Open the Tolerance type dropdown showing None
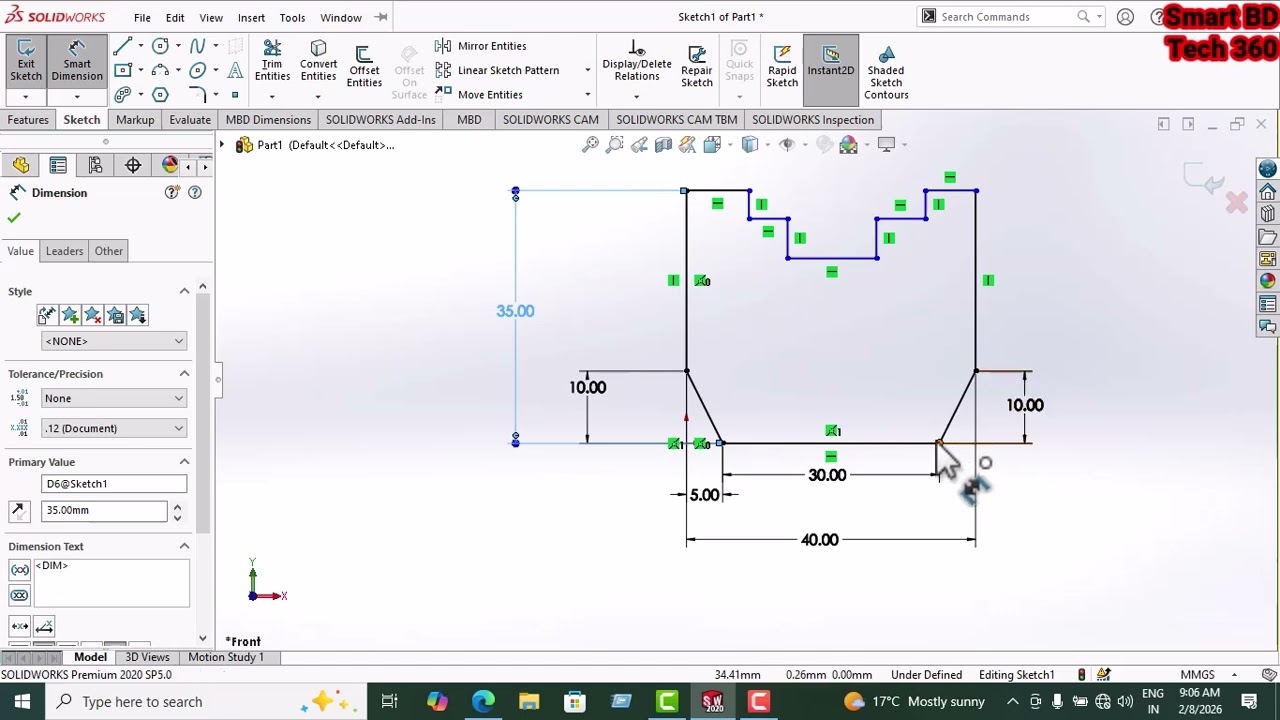 click(x=114, y=398)
